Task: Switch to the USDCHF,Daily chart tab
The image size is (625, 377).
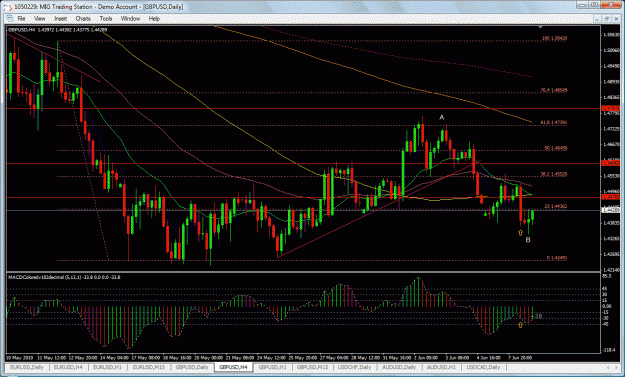Action: [x=354, y=367]
